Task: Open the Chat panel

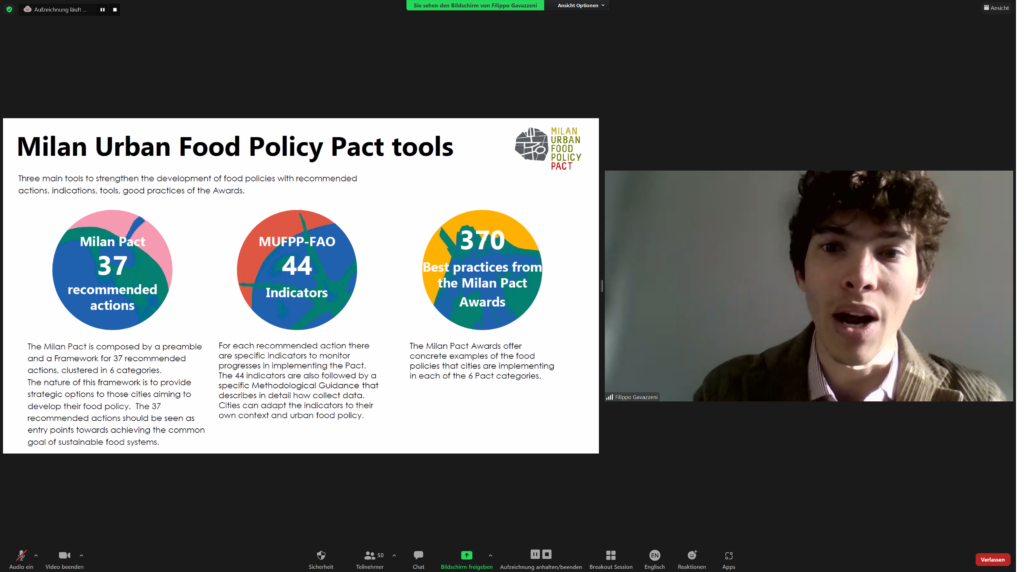Action: click(x=418, y=556)
